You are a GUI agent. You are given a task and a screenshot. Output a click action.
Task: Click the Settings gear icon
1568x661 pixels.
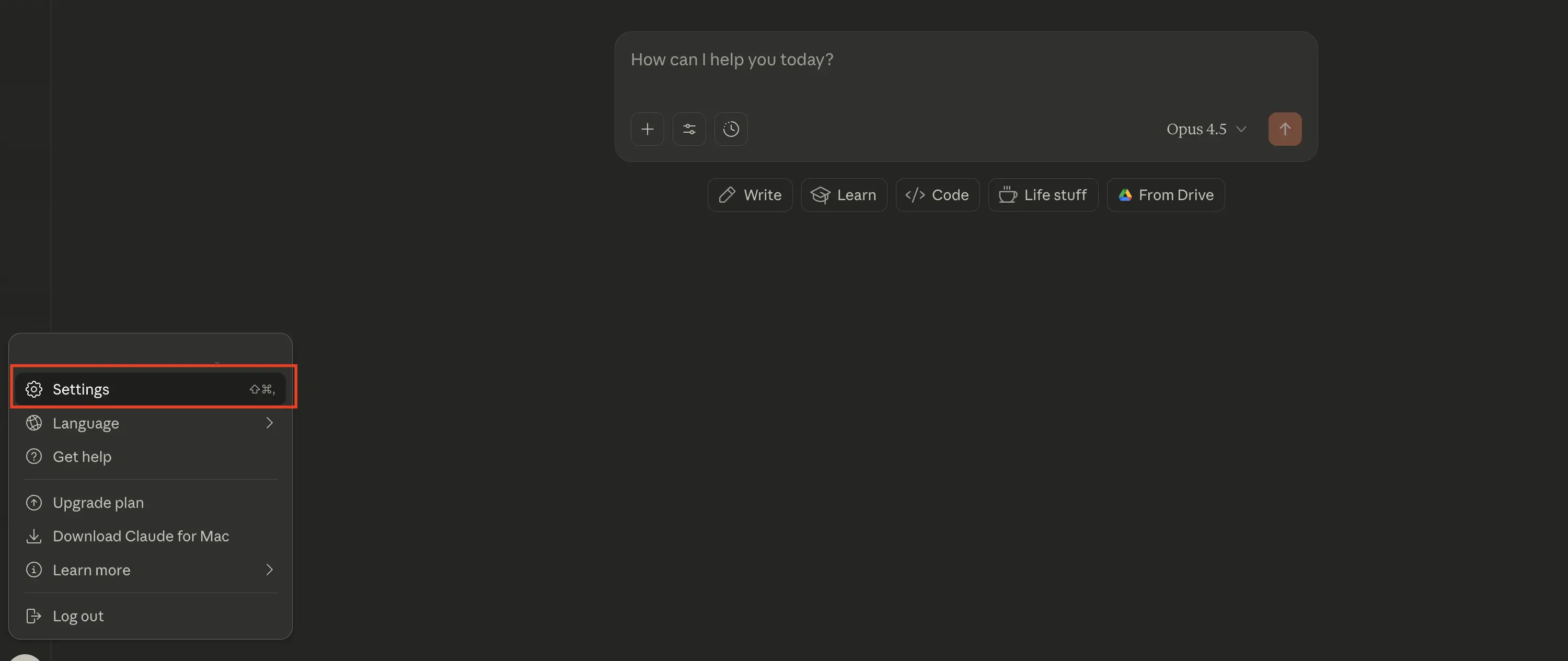coord(34,389)
